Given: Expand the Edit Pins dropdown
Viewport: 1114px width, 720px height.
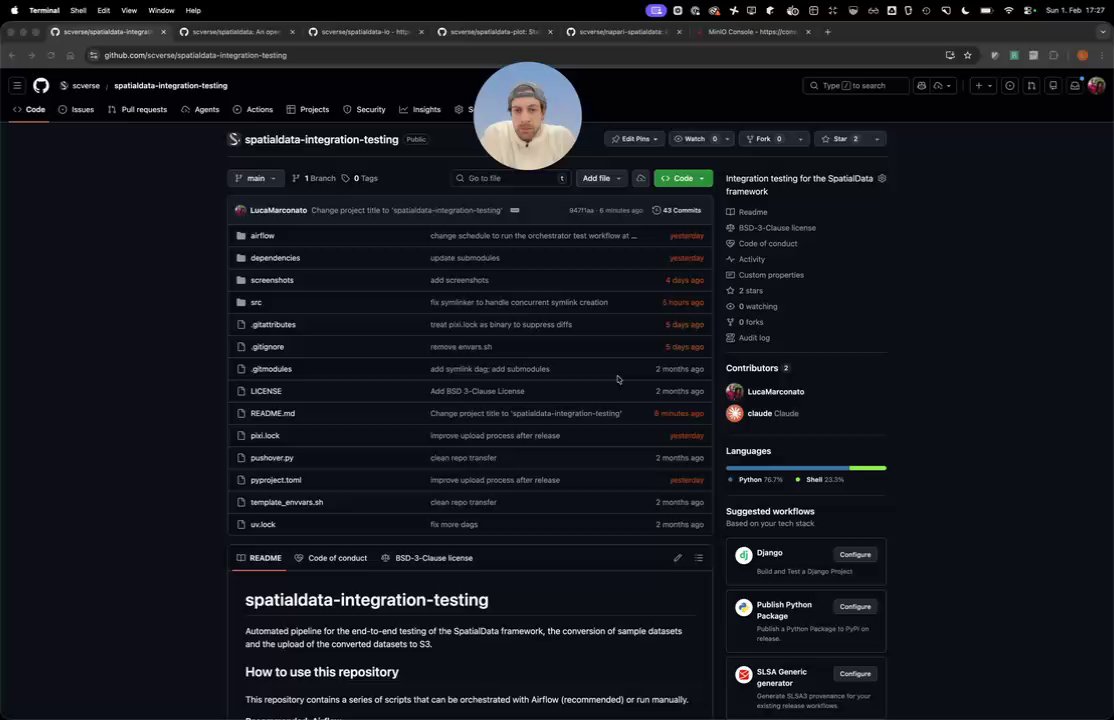Looking at the screenshot, I should tap(634, 139).
